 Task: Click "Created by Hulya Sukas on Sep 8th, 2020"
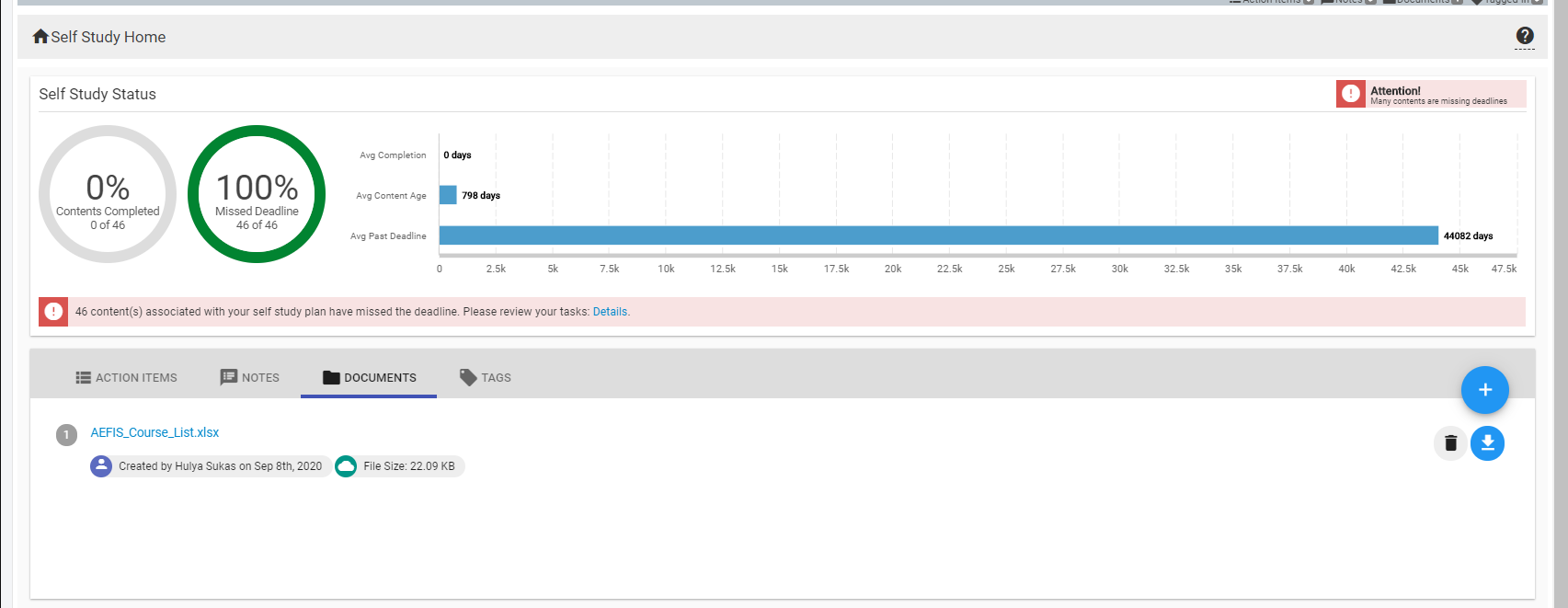coord(220,466)
